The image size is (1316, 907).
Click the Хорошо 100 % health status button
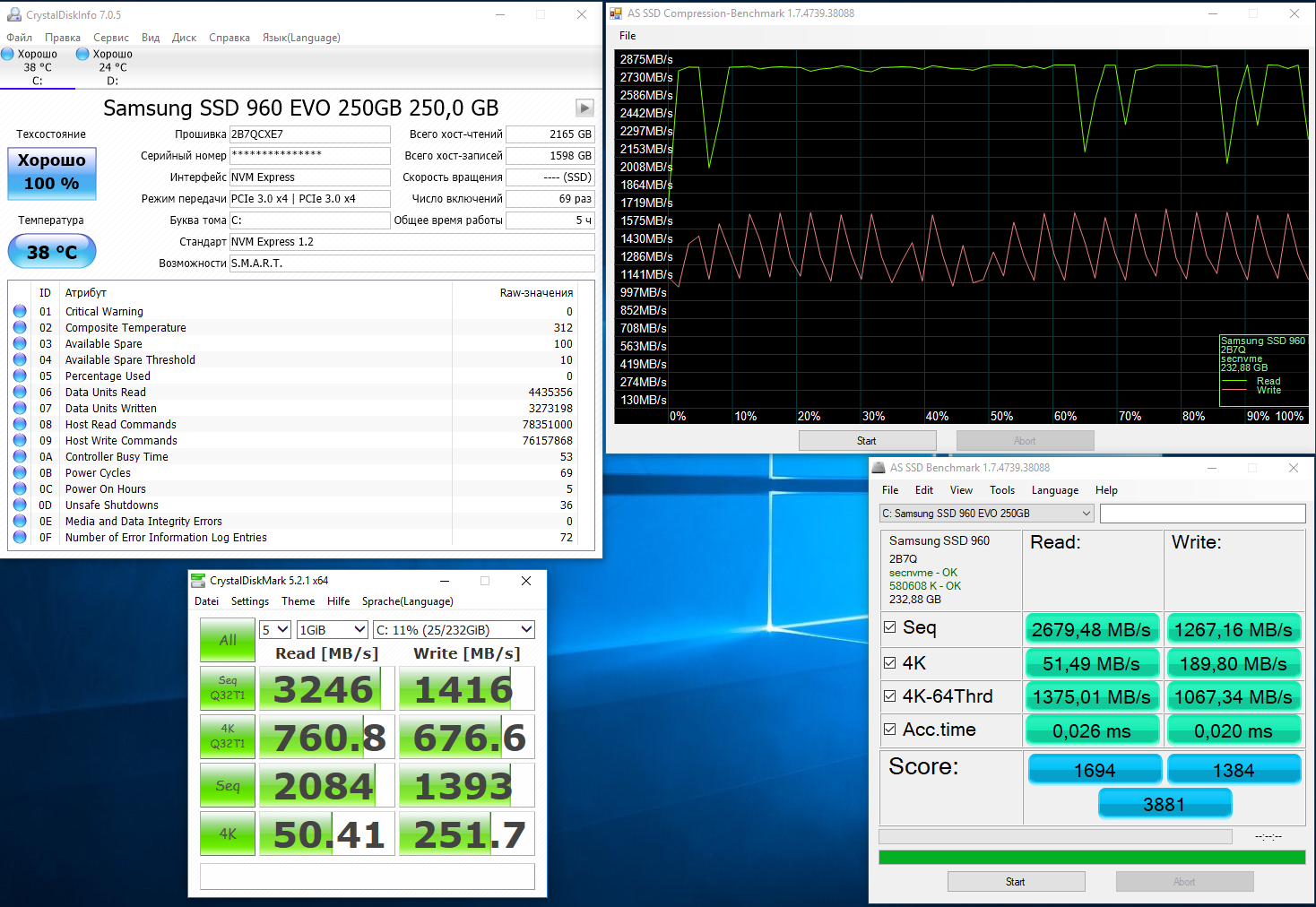[x=52, y=172]
